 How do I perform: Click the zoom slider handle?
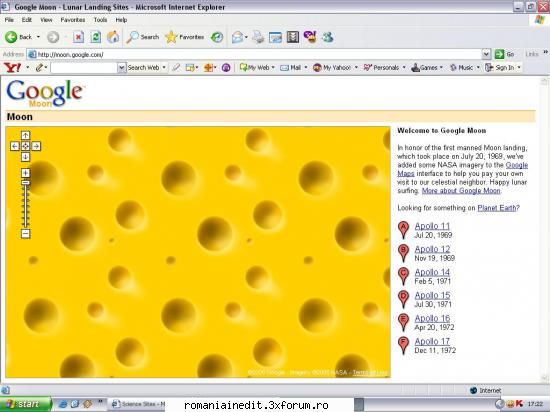point(25,182)
